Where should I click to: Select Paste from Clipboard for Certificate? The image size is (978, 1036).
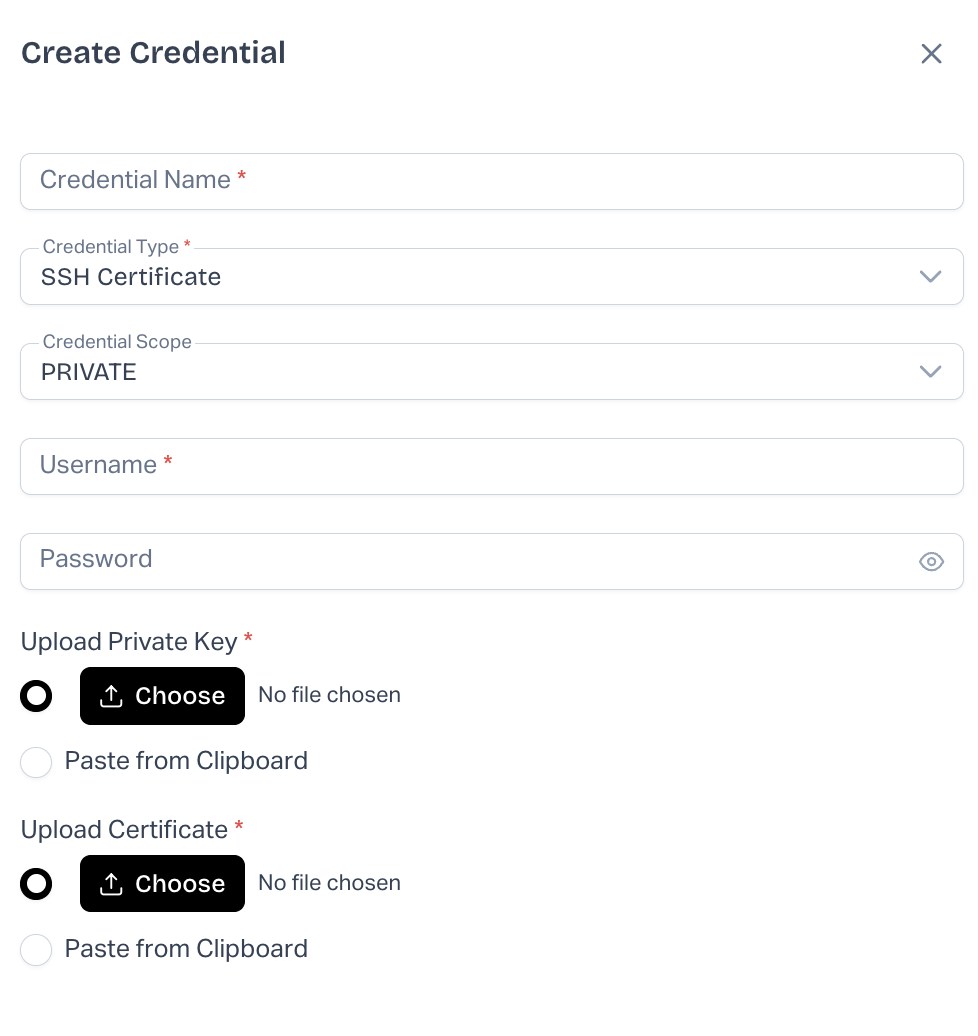[36, 950]
